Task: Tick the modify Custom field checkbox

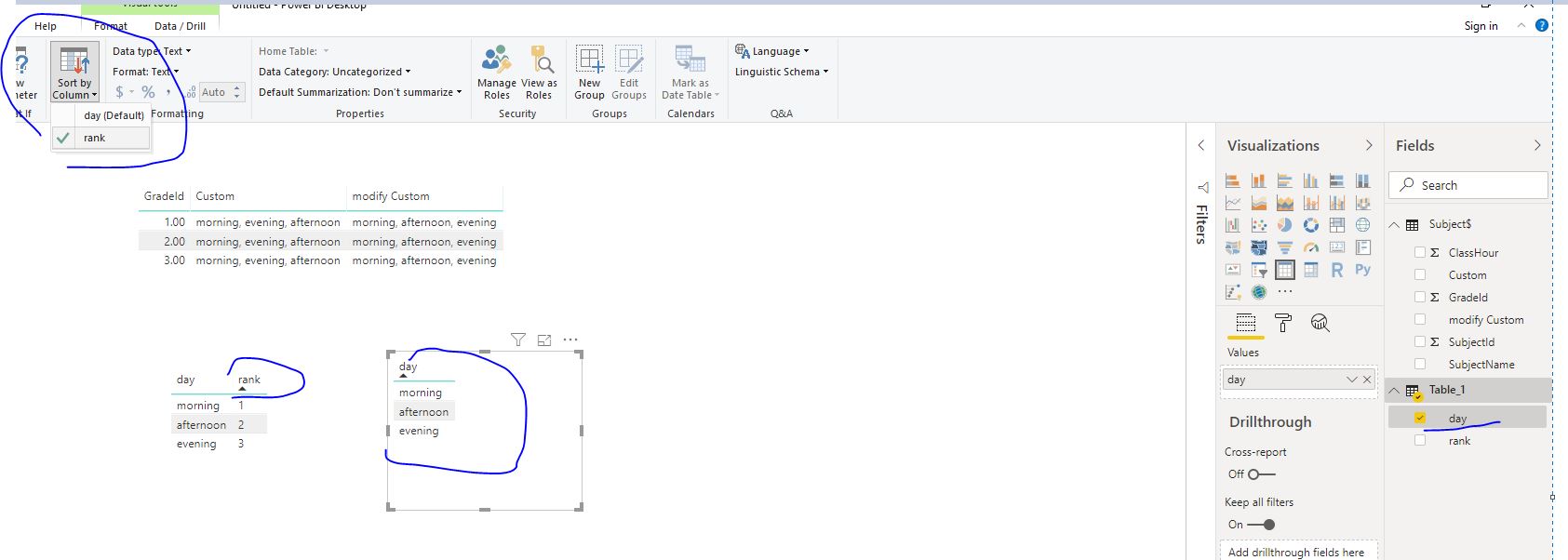Action: pyautogui.click(x=1420, y=319)
